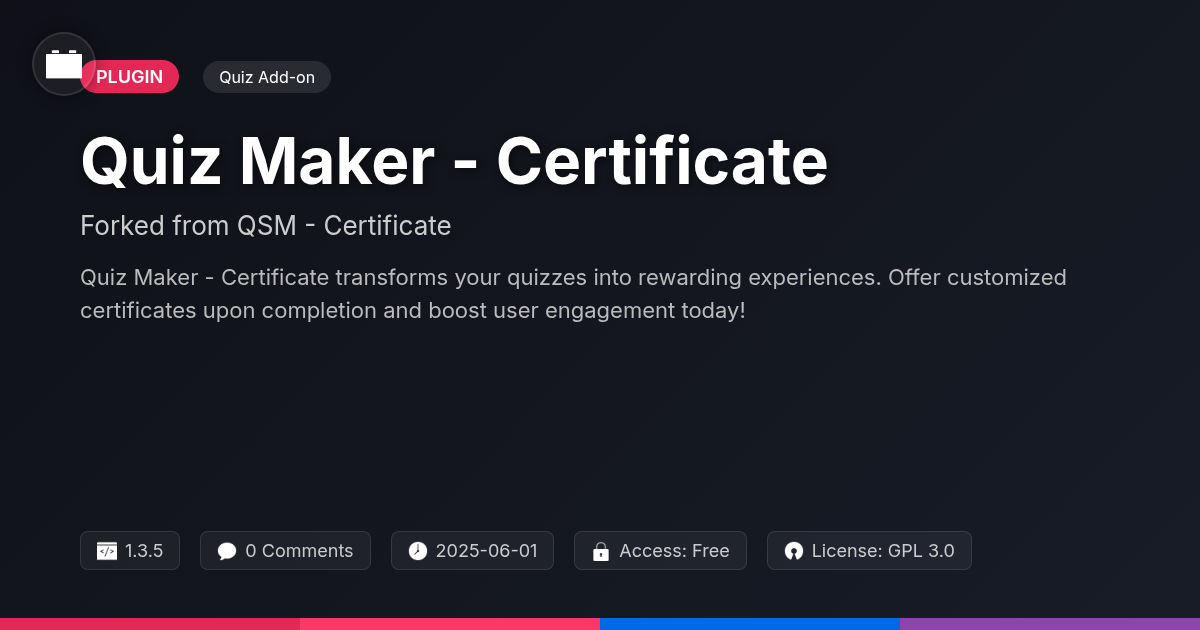Click the 'Forked from QSM - Certificate' subtitle
1200x630 pixels.
(x=266, y=226)
